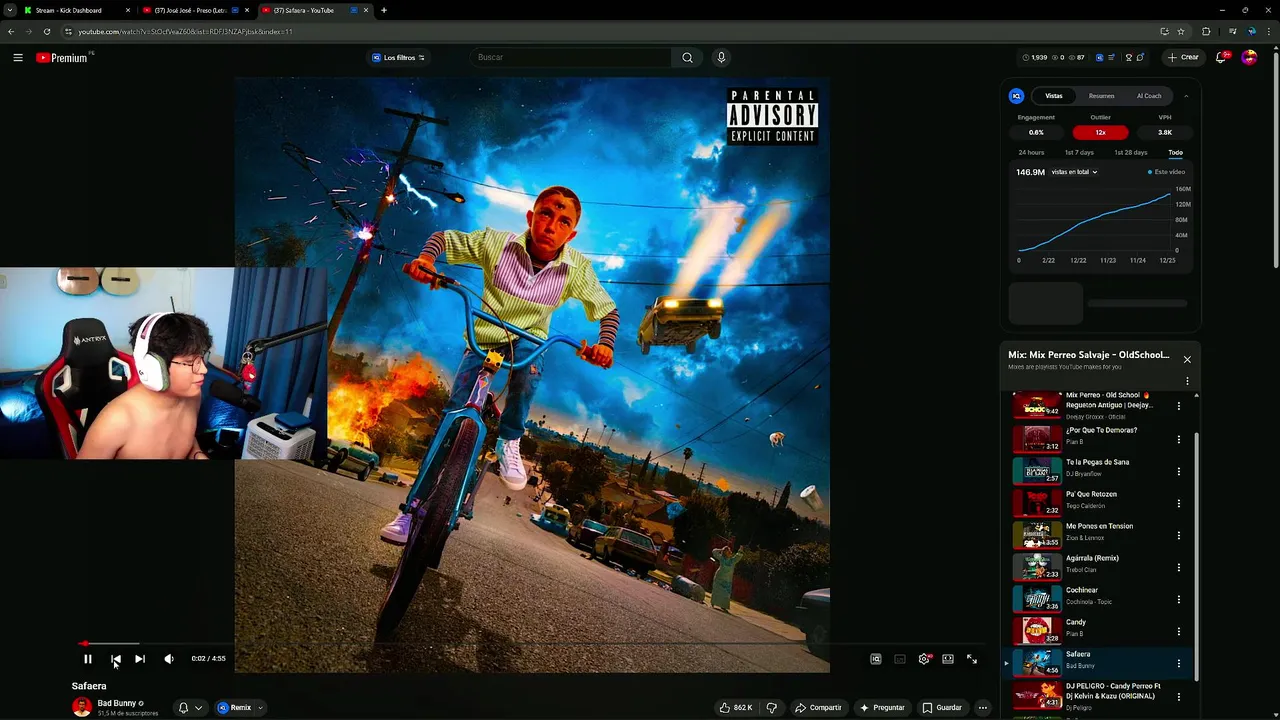Click the magnifier search button
Viewport: 1280px width, 720px height.
tap(687, 58)
